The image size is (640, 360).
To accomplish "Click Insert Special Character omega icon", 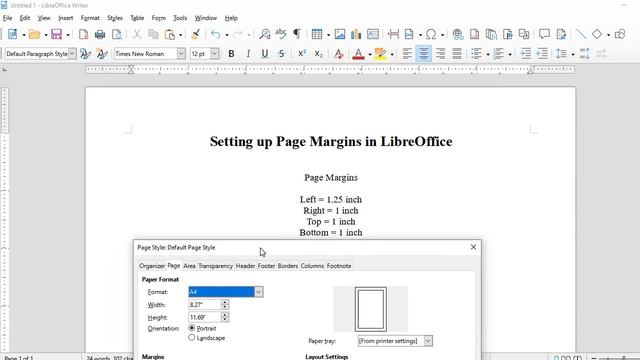I will click(x=431, y=34).
